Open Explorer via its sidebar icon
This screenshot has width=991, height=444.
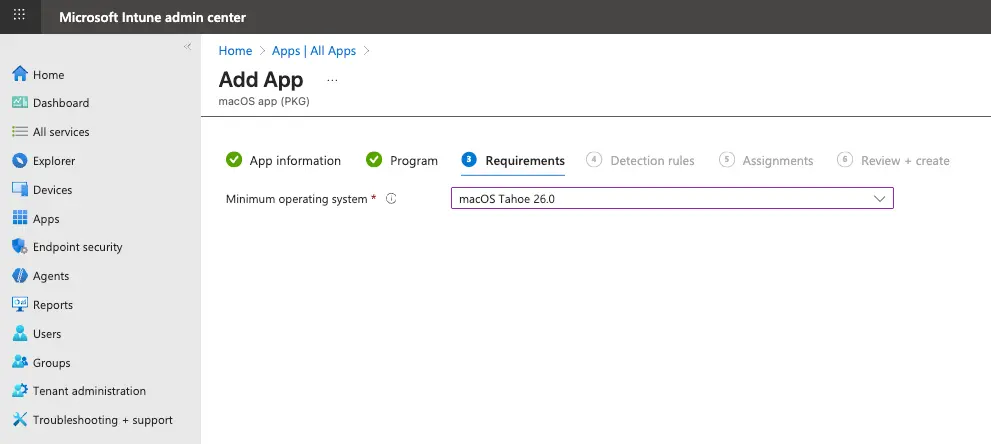tap(20, 161)
